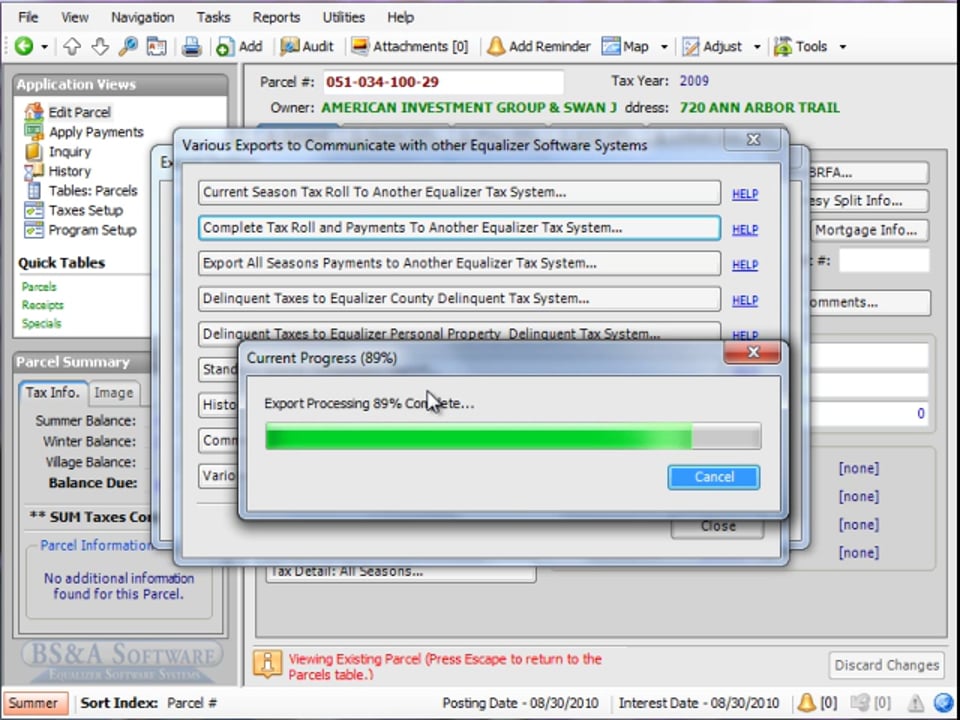Viewport: 960px width, 720px height.
Task: Open Attachments [0]
Action: 410,47
